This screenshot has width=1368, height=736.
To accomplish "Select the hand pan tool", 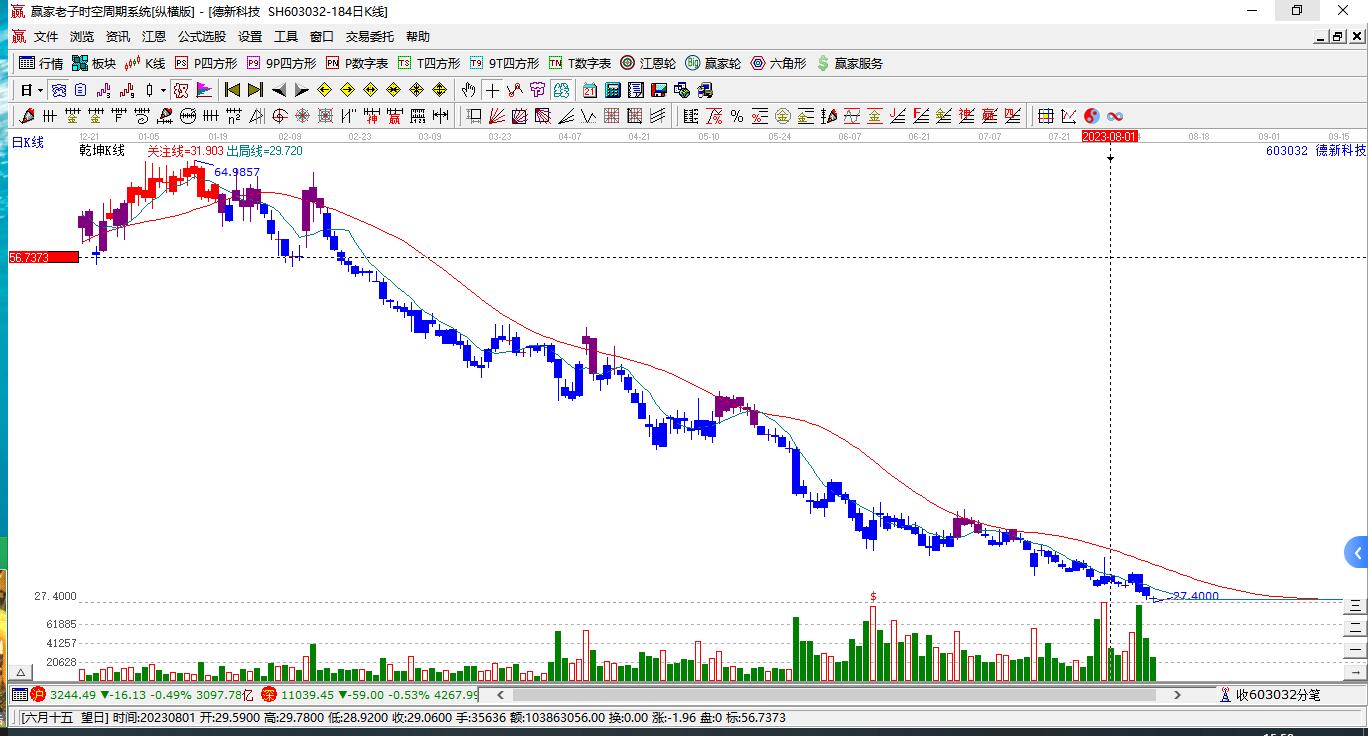I will click(x=468, y=90).
